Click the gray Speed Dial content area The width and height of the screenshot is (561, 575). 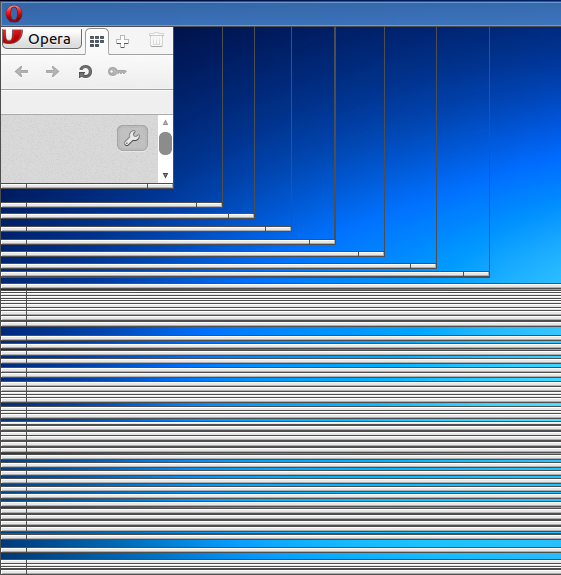click(x=59, y=149)
